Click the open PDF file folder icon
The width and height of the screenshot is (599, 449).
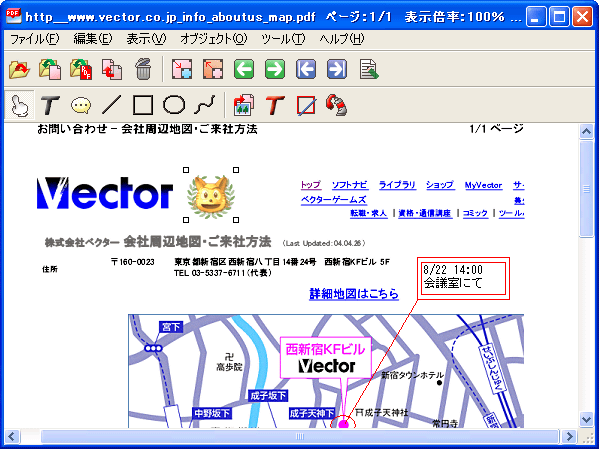pos(19,69)
